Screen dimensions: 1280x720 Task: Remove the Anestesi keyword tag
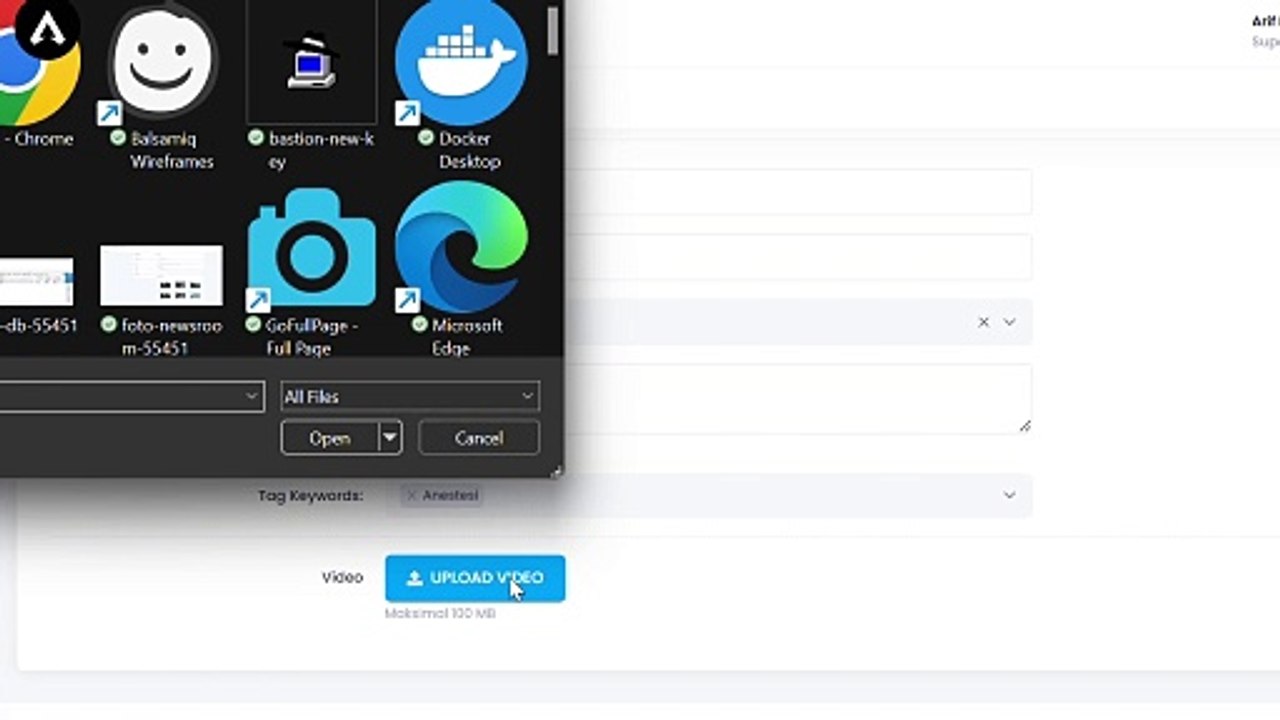[411, 495]
